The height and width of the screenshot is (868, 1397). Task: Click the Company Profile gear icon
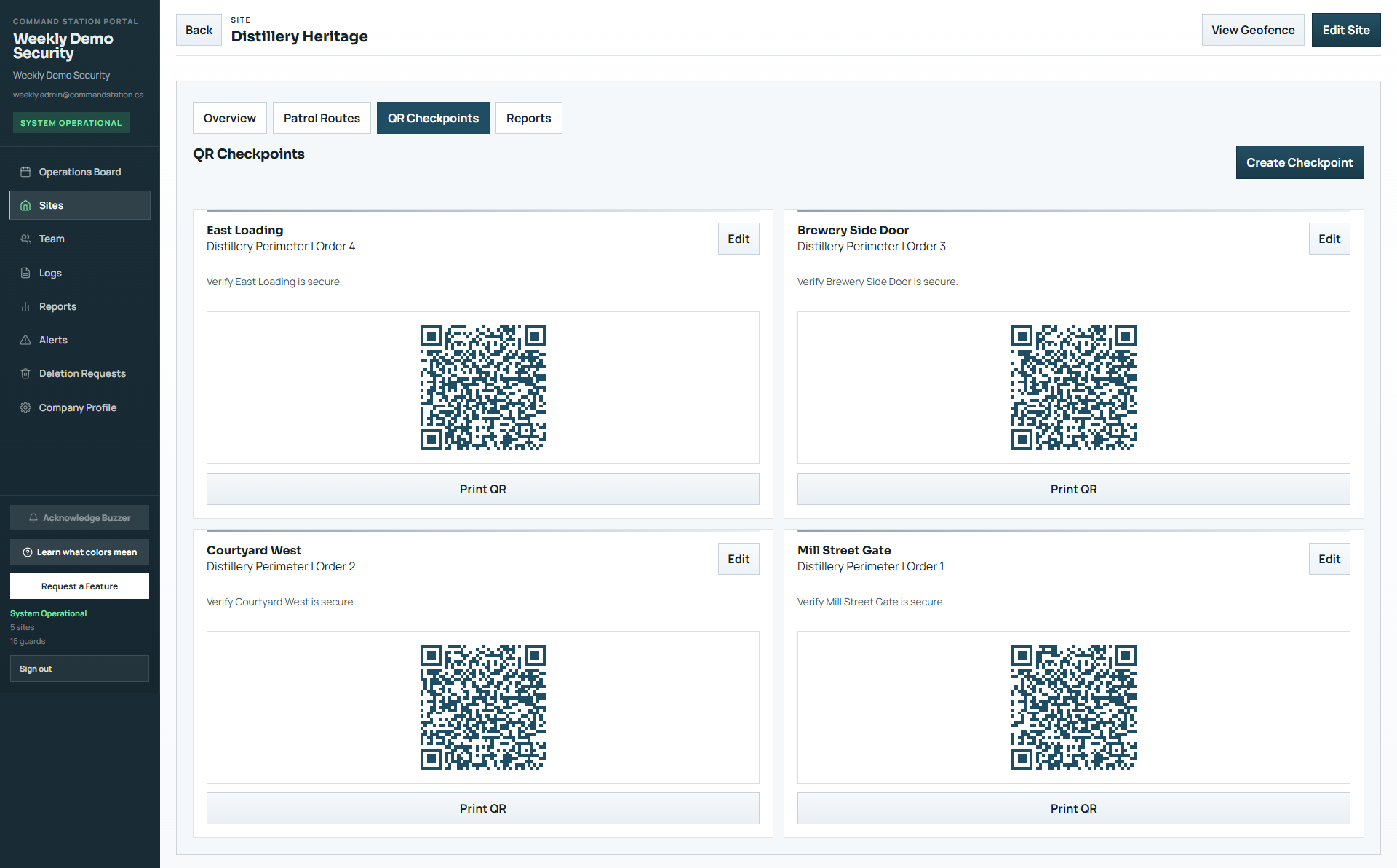25,407
